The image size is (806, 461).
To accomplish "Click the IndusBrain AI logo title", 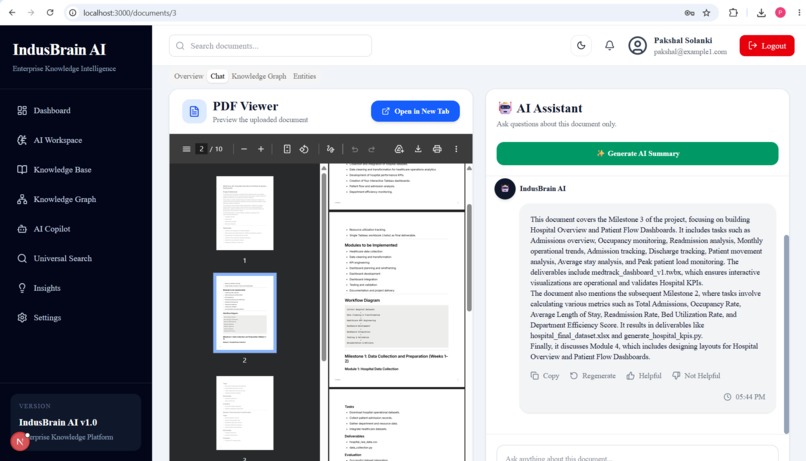I will [x=59, y=50].
